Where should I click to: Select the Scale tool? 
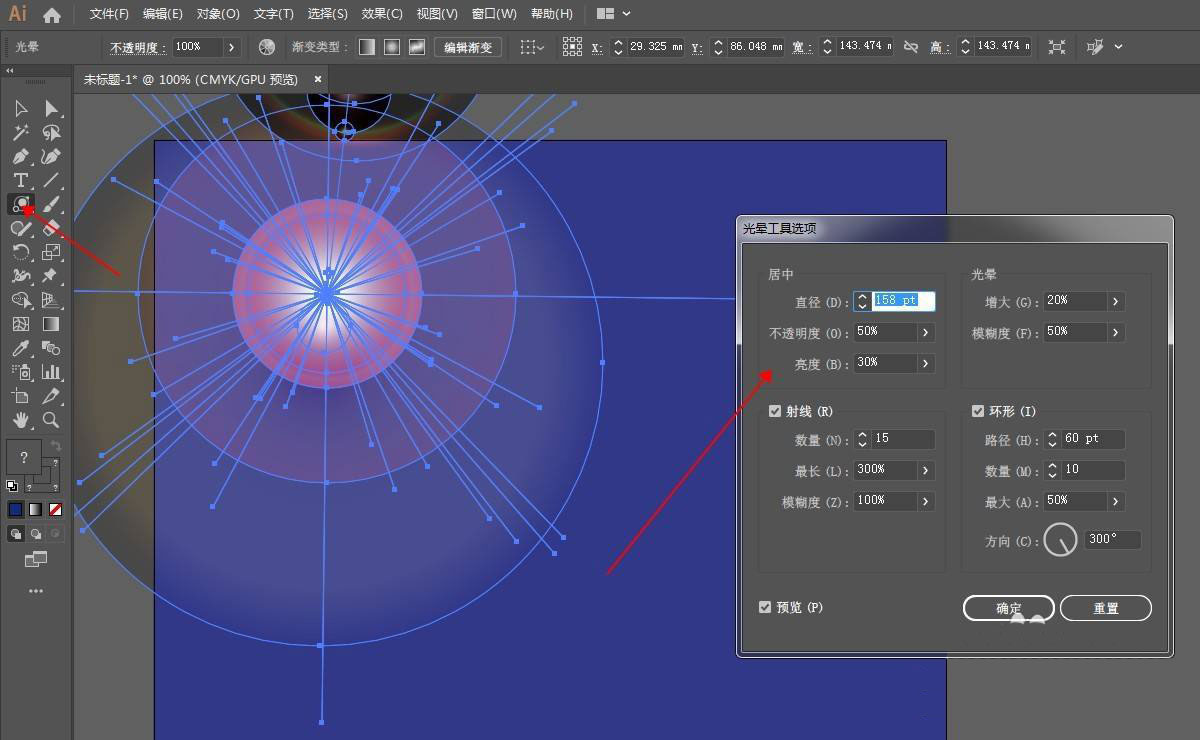(x=51, y=253)
